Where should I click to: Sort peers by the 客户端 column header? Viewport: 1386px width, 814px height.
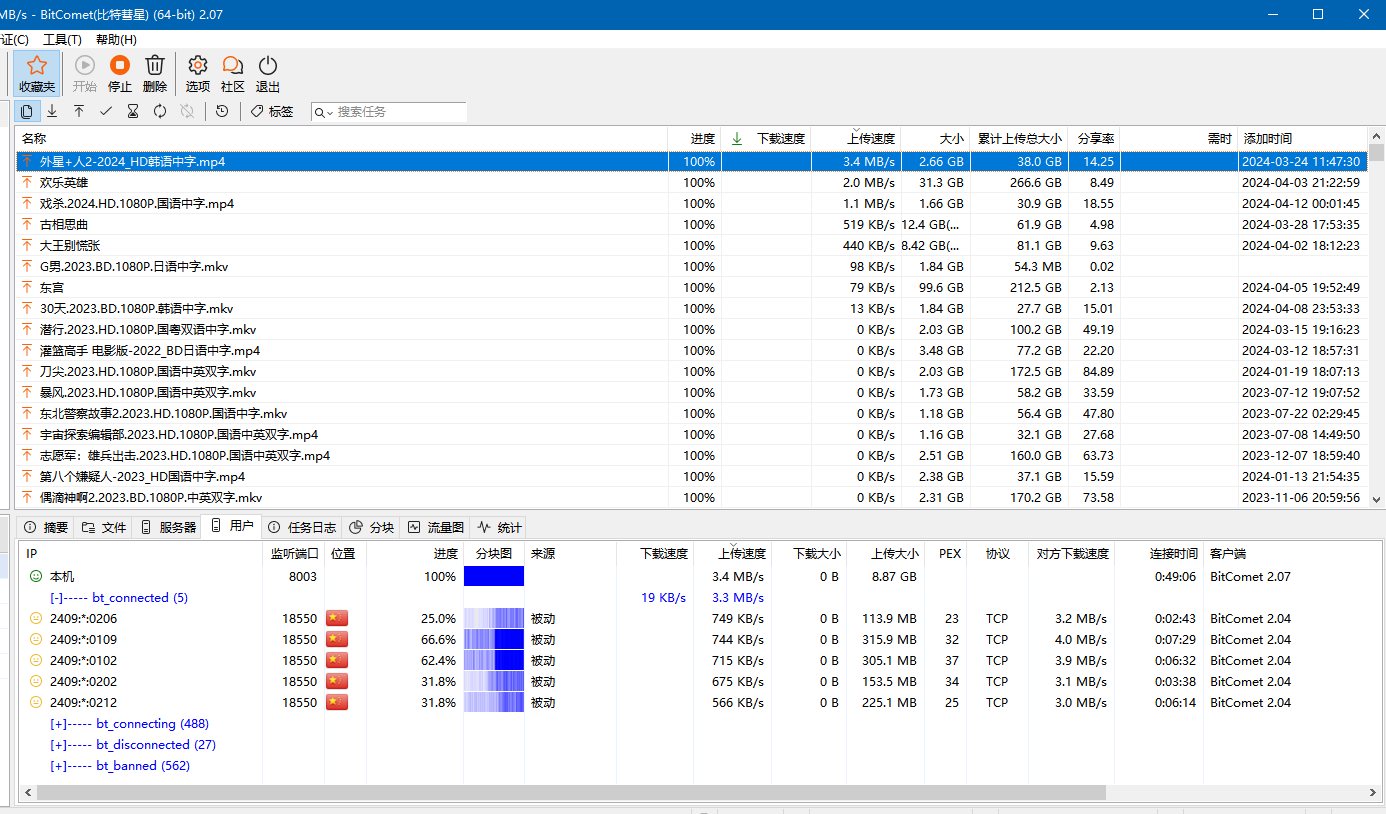(1292, 554)
